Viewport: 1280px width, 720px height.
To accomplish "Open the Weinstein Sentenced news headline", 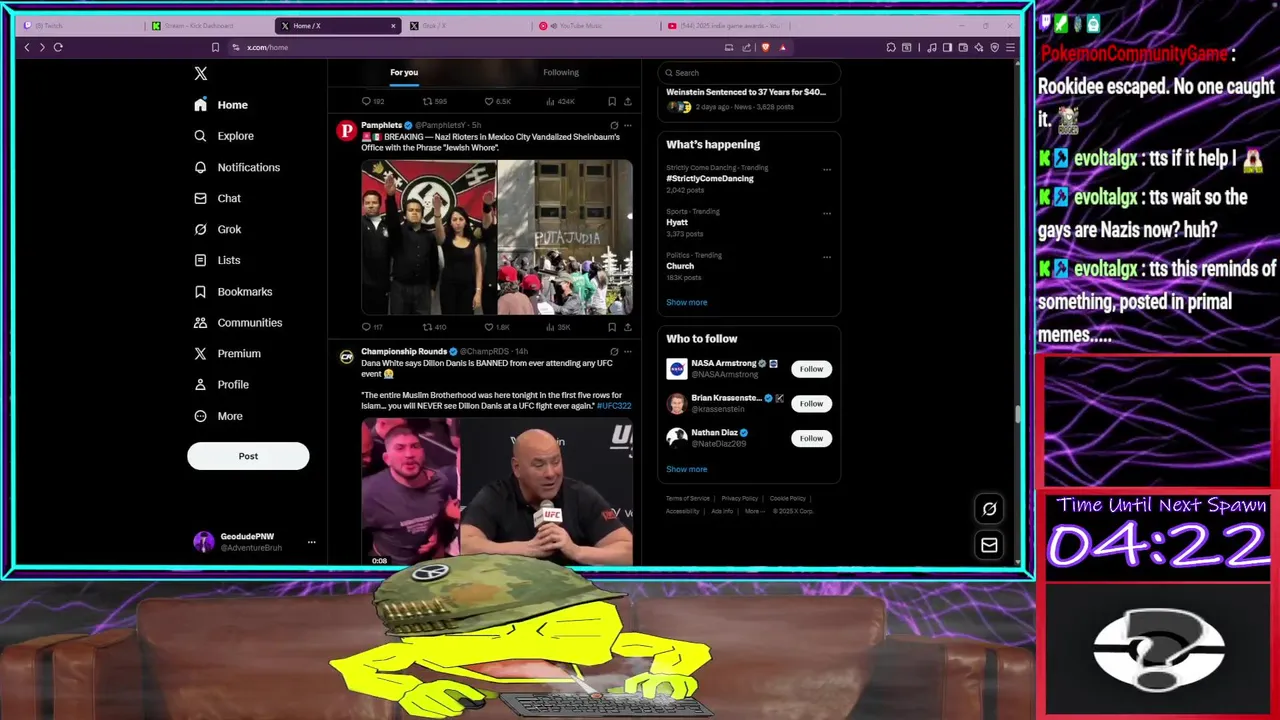I will [x=746, y=92].
